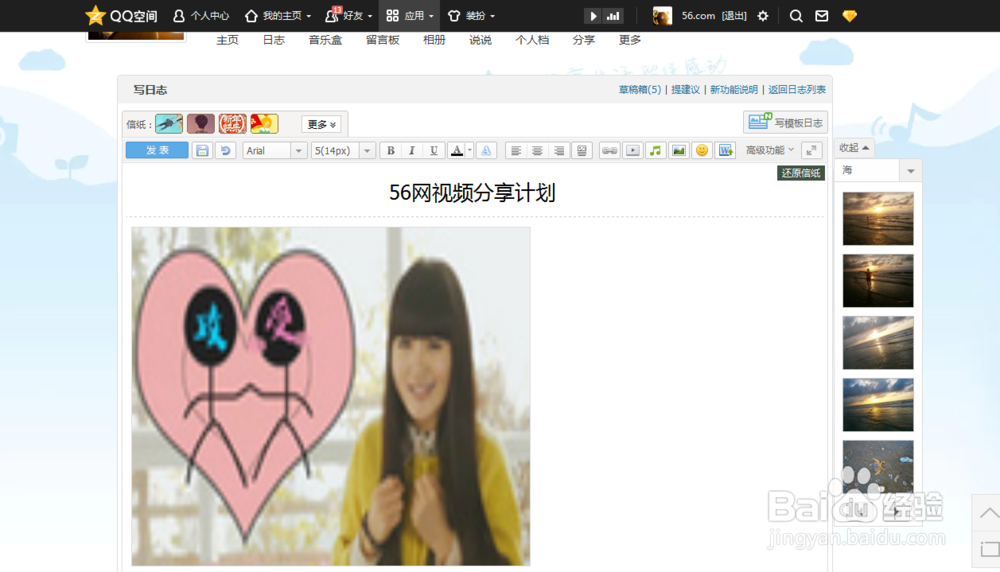Import a Word document with the W icon
Screen dimensions: 1000x572
point(725,150)
